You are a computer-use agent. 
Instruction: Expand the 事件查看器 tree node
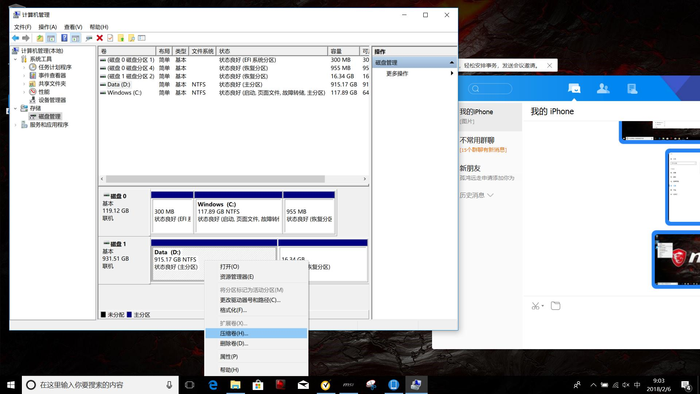(x=24, y=75)
